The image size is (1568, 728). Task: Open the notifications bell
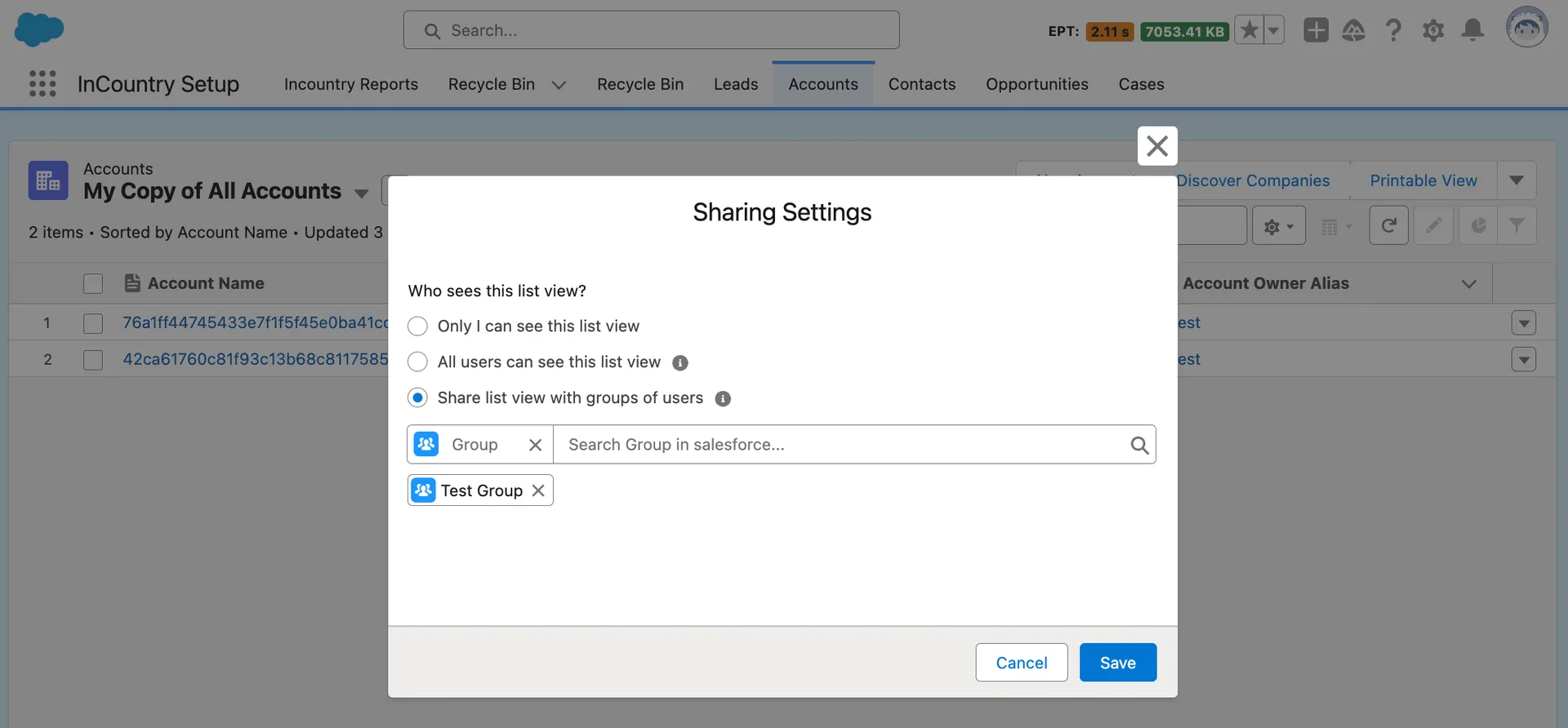pyautogui.click(x=1472, y=31)
